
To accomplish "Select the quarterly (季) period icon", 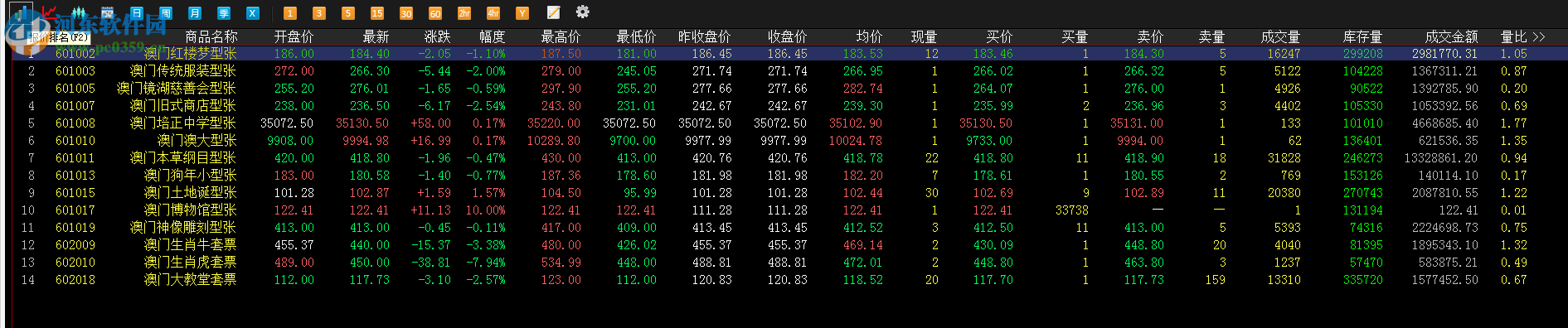I will click(224, 12).
